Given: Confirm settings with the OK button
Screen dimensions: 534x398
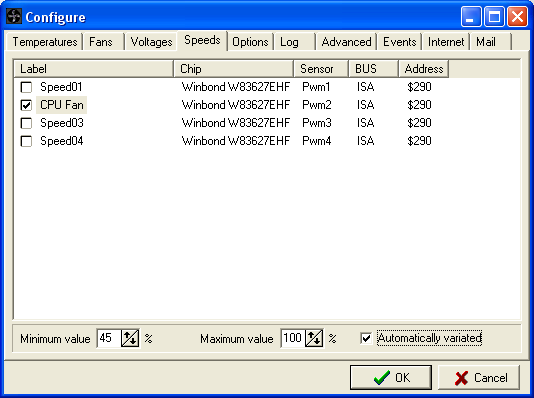Looking at the screenshot, I should point(391,378).
